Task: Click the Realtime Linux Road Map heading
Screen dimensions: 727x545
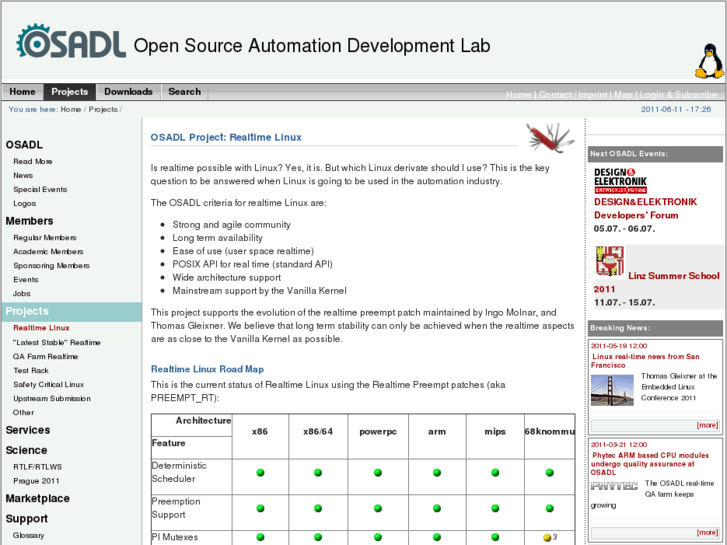Action: (x=207, y=369)
